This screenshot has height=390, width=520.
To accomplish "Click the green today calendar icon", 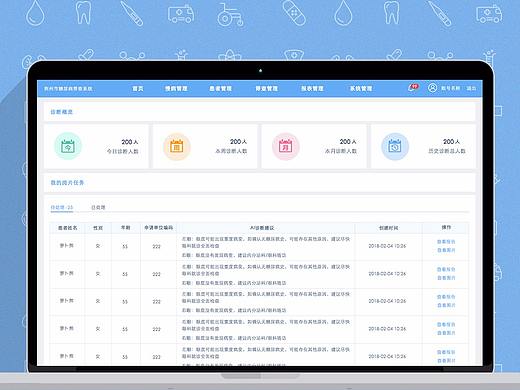I will click(68, 146).
